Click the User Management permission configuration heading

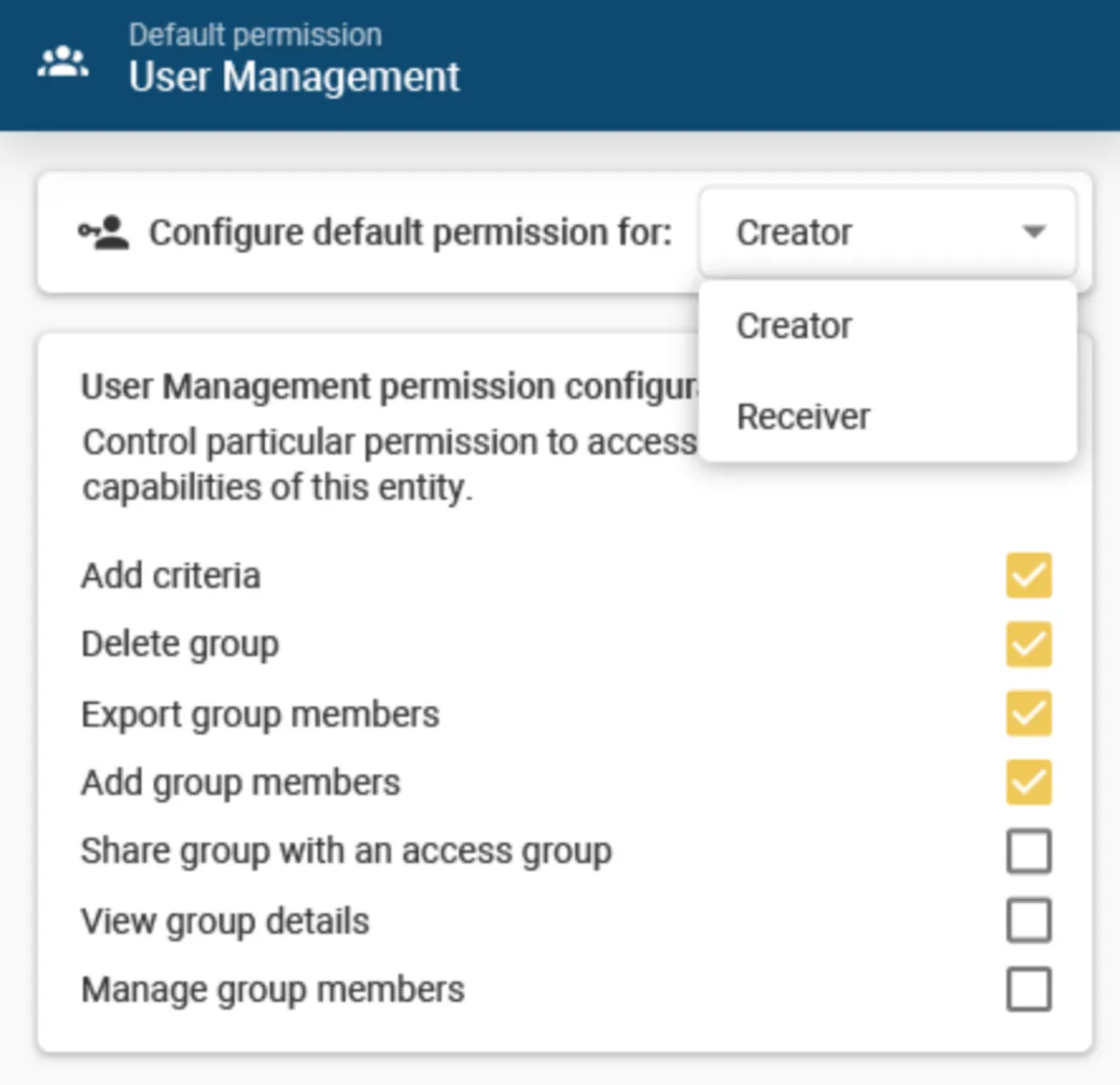[x=388, y=387]
